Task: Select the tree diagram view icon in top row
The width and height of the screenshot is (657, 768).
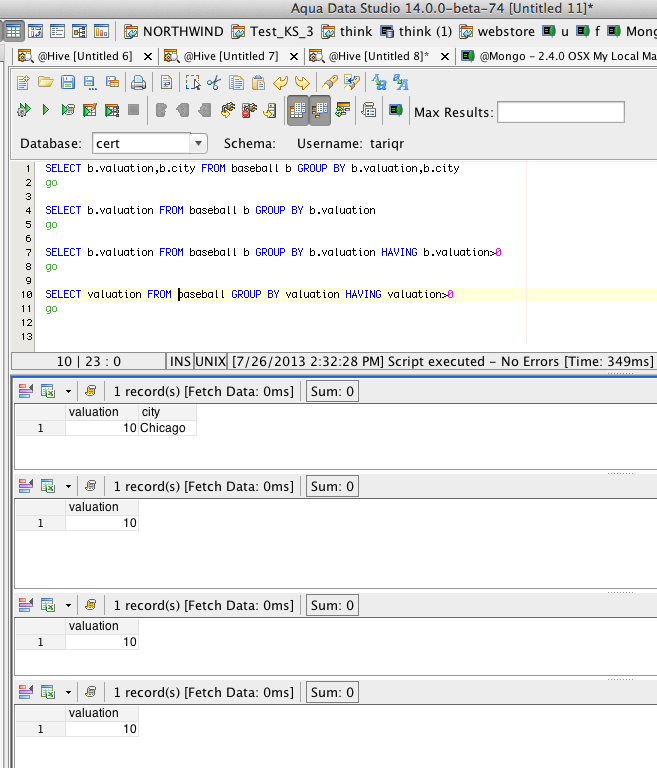Action: pyautogui.click(x=79, y=32)
